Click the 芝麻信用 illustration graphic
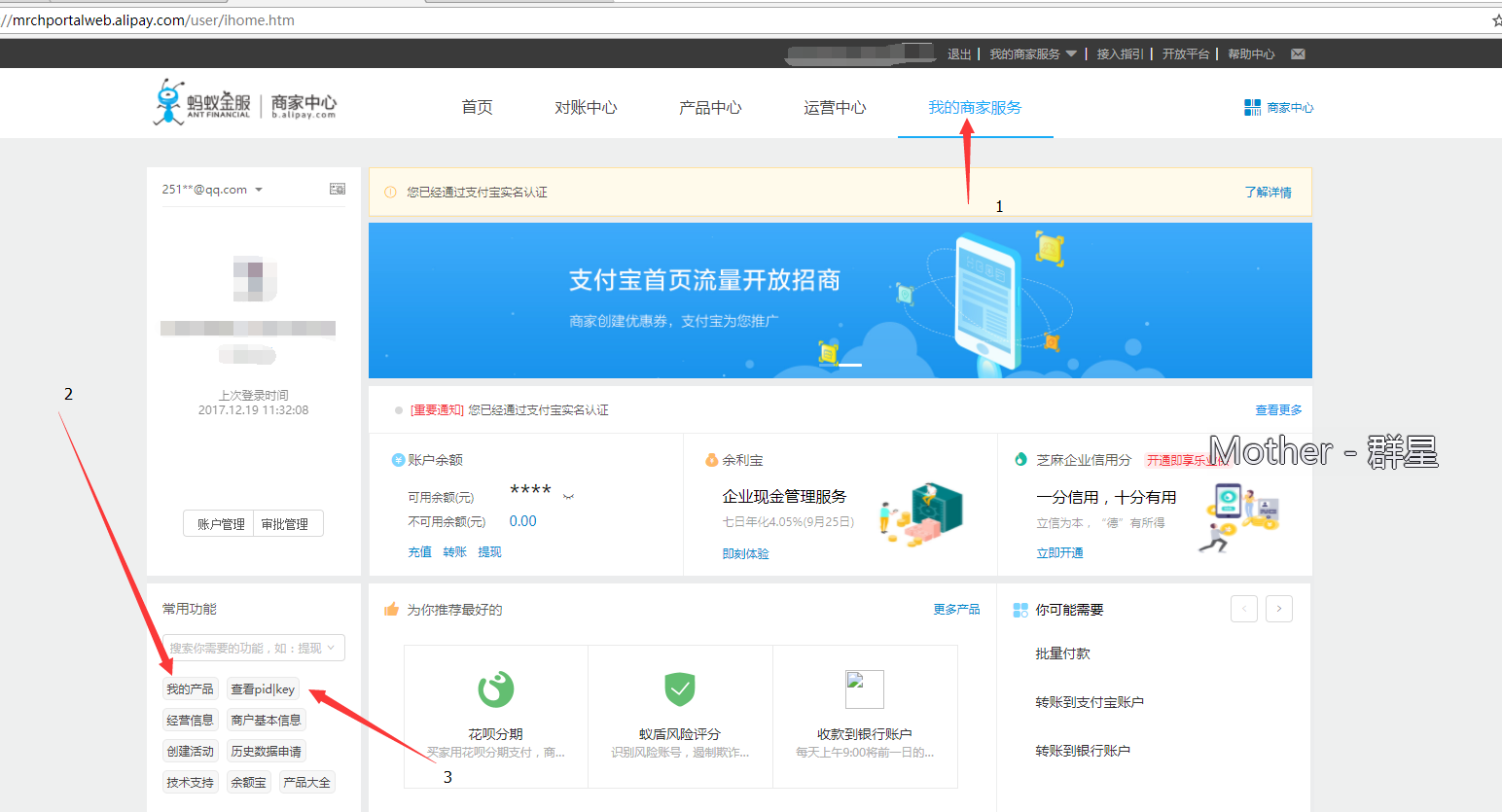 [1238, 517]
